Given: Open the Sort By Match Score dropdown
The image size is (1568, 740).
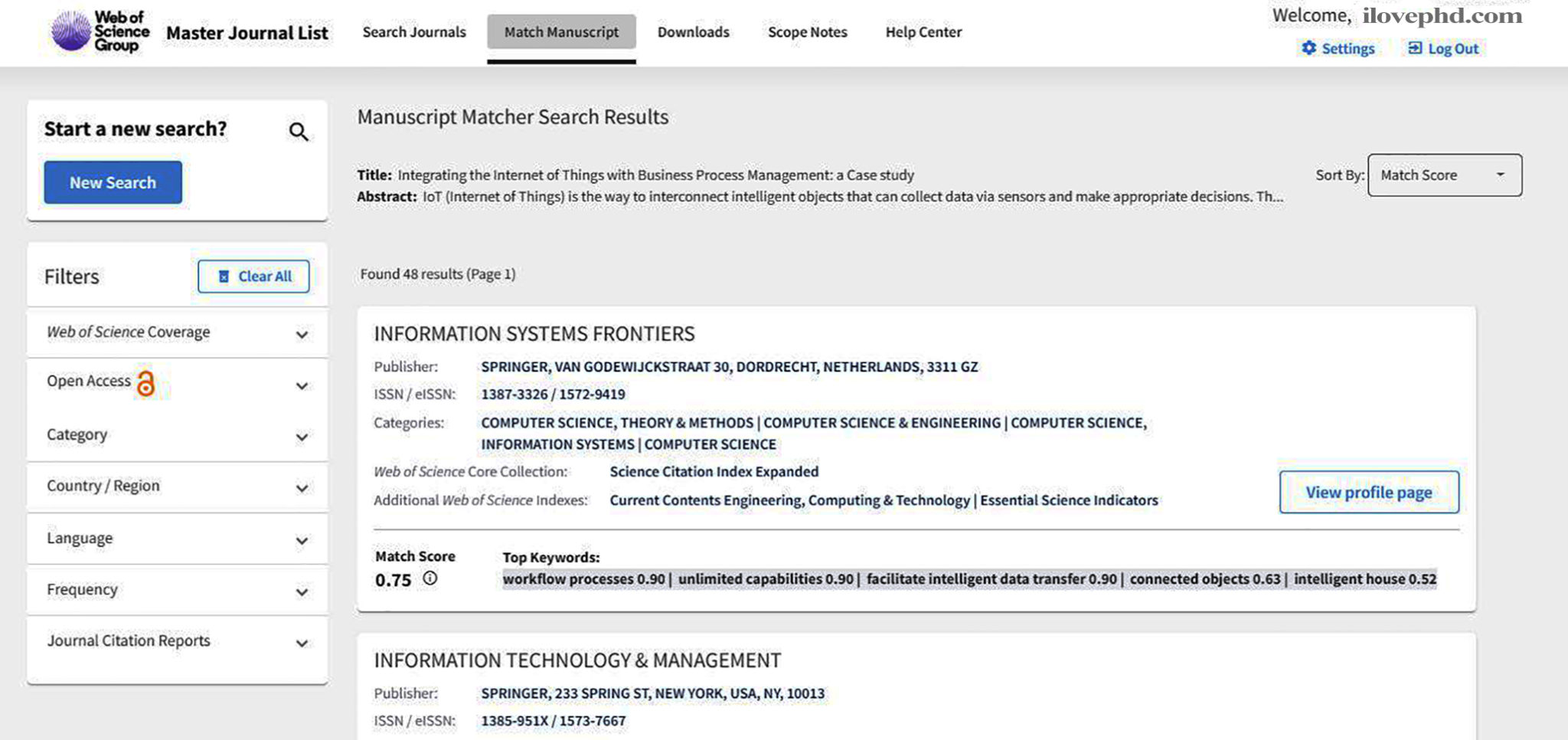Looking at the screenshot, I should coord(1445,175).
